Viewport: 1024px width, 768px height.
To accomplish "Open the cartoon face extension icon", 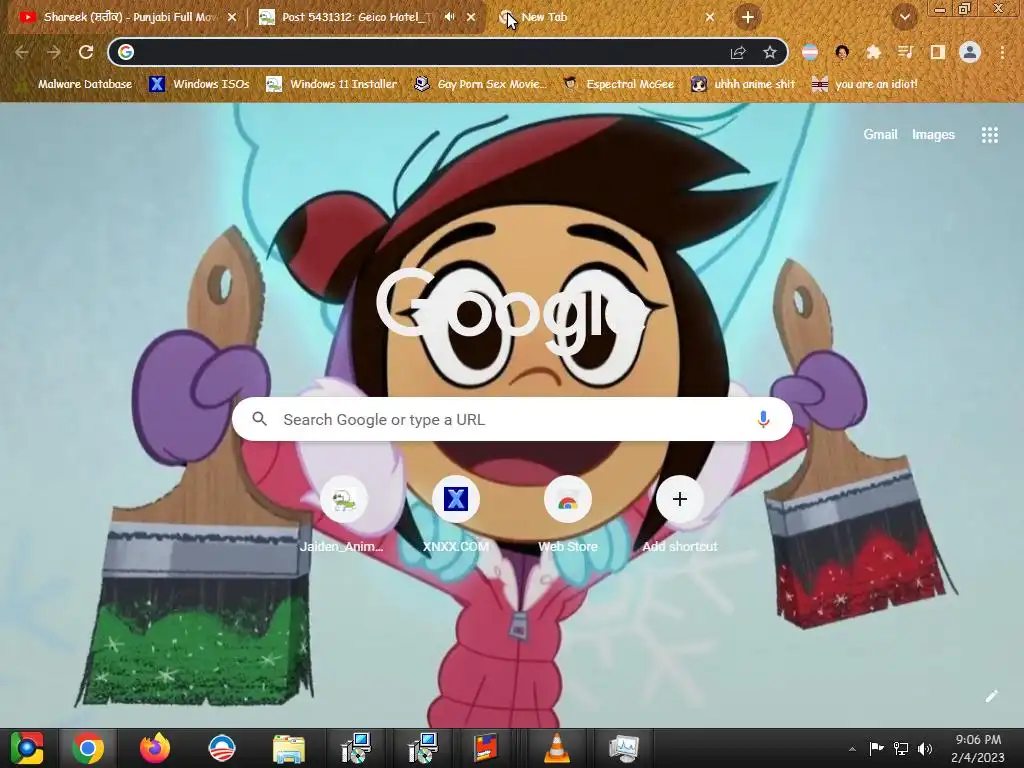I will [842, 52].
